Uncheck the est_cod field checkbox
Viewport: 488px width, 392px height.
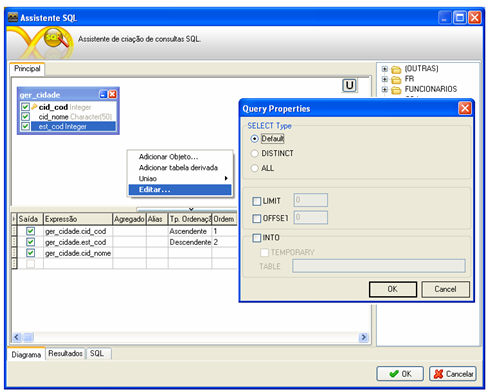(x=25, y=126)
